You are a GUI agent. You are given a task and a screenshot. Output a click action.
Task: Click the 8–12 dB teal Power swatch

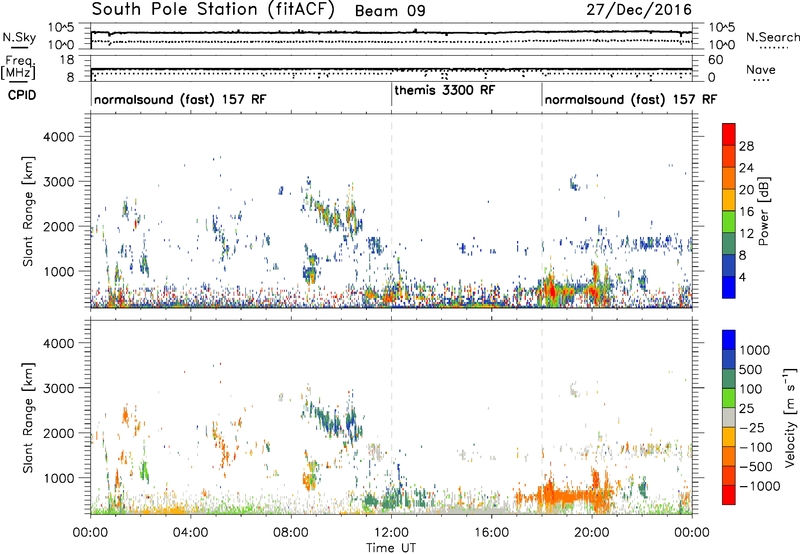729,244
